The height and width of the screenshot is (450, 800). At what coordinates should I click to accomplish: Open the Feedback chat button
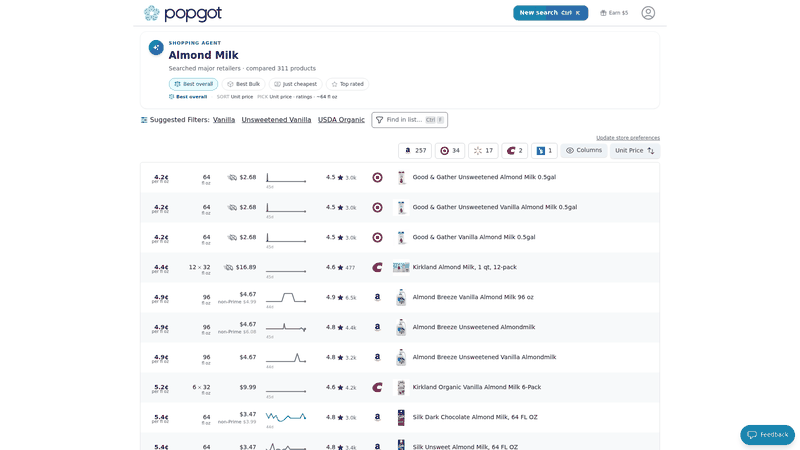click(x=768, y=435)
